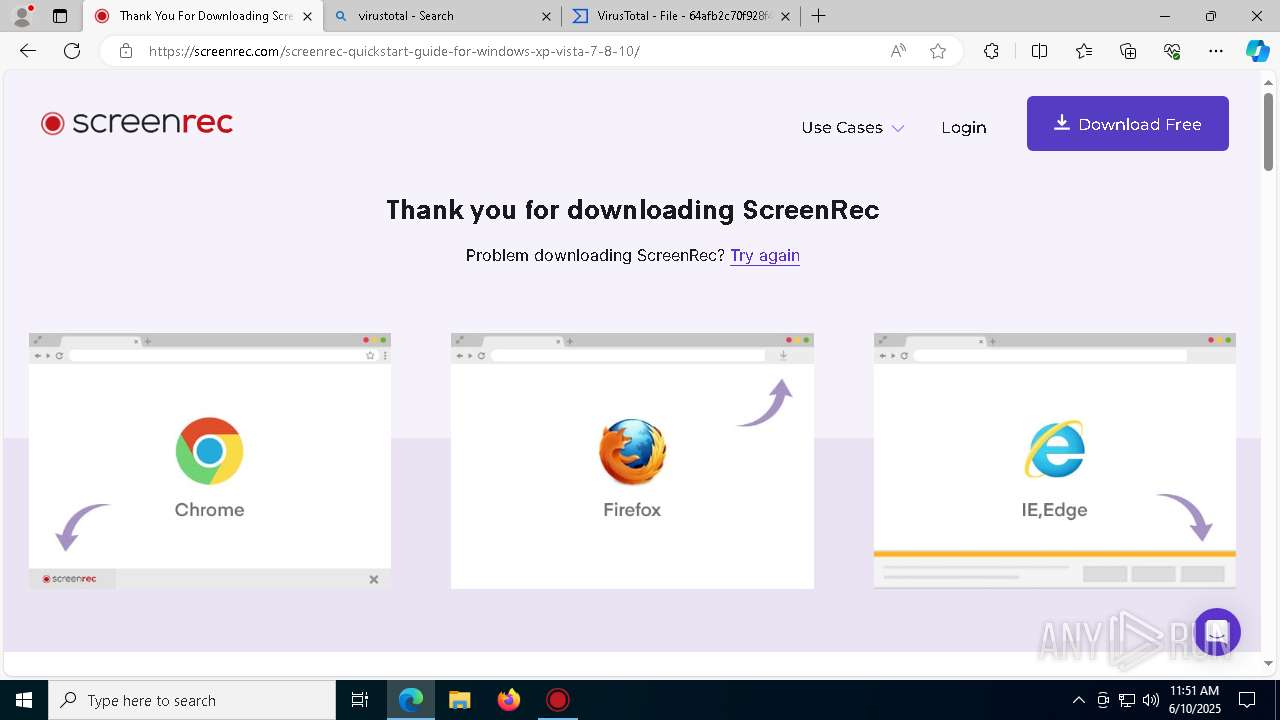Open the Windows Start menu
Screen dimensions: 1280x720
pos(24,700)
